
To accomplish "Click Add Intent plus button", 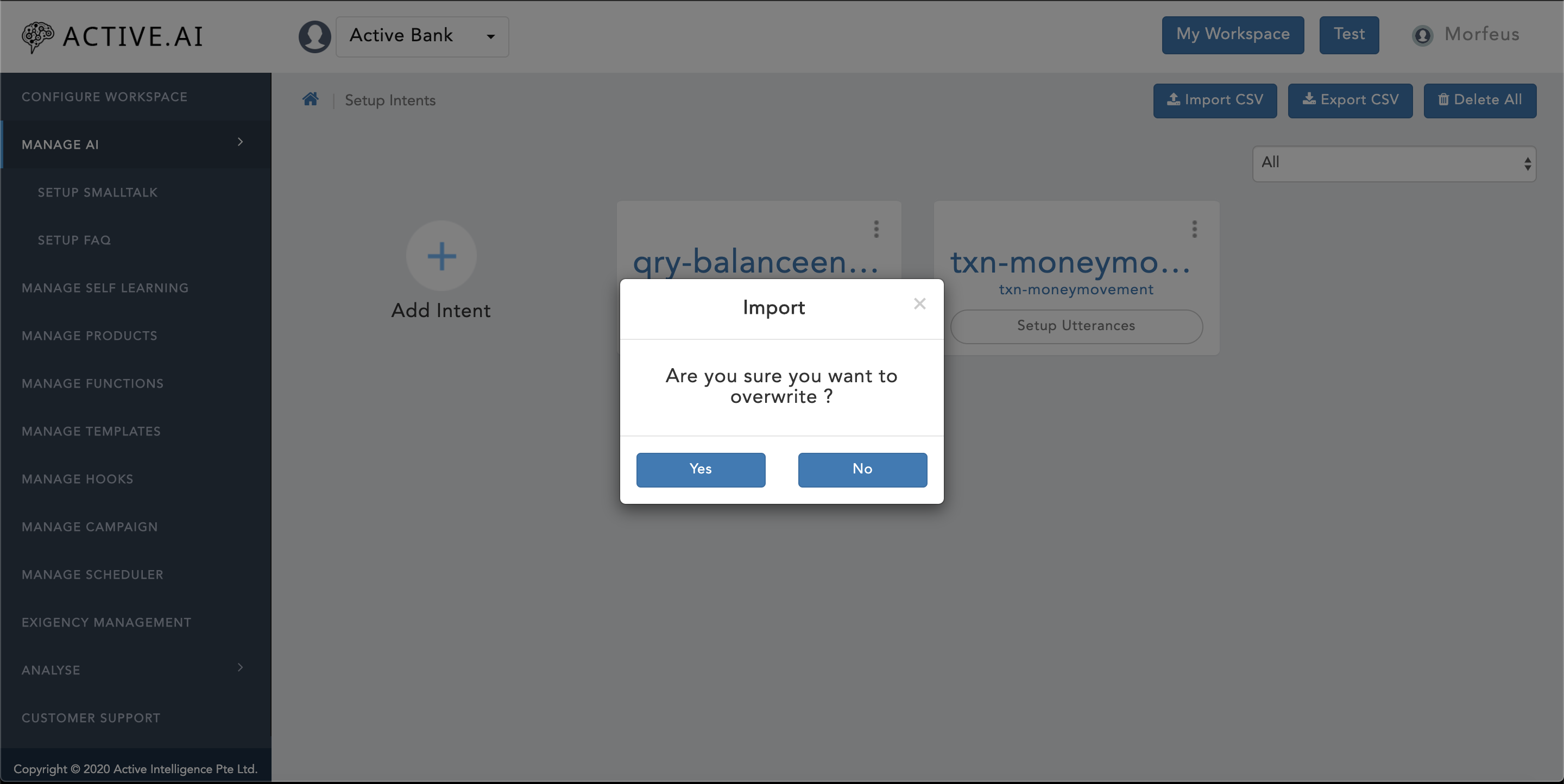I will click(441, 256).
